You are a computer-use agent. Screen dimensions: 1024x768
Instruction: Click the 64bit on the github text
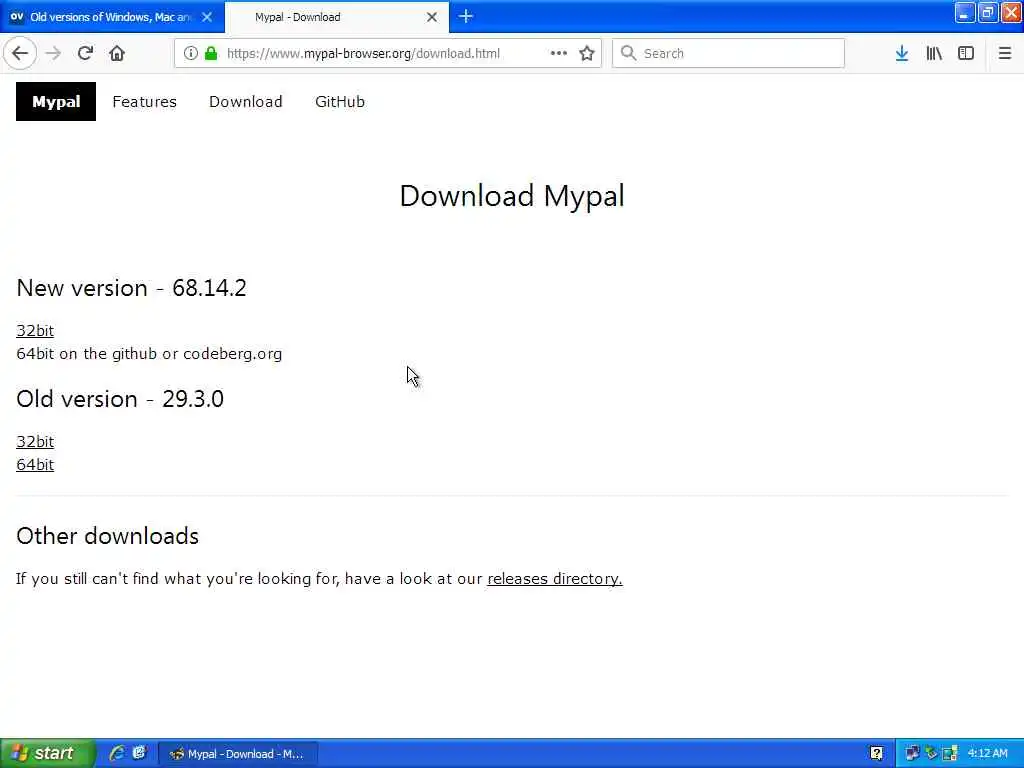pos(149,353)
